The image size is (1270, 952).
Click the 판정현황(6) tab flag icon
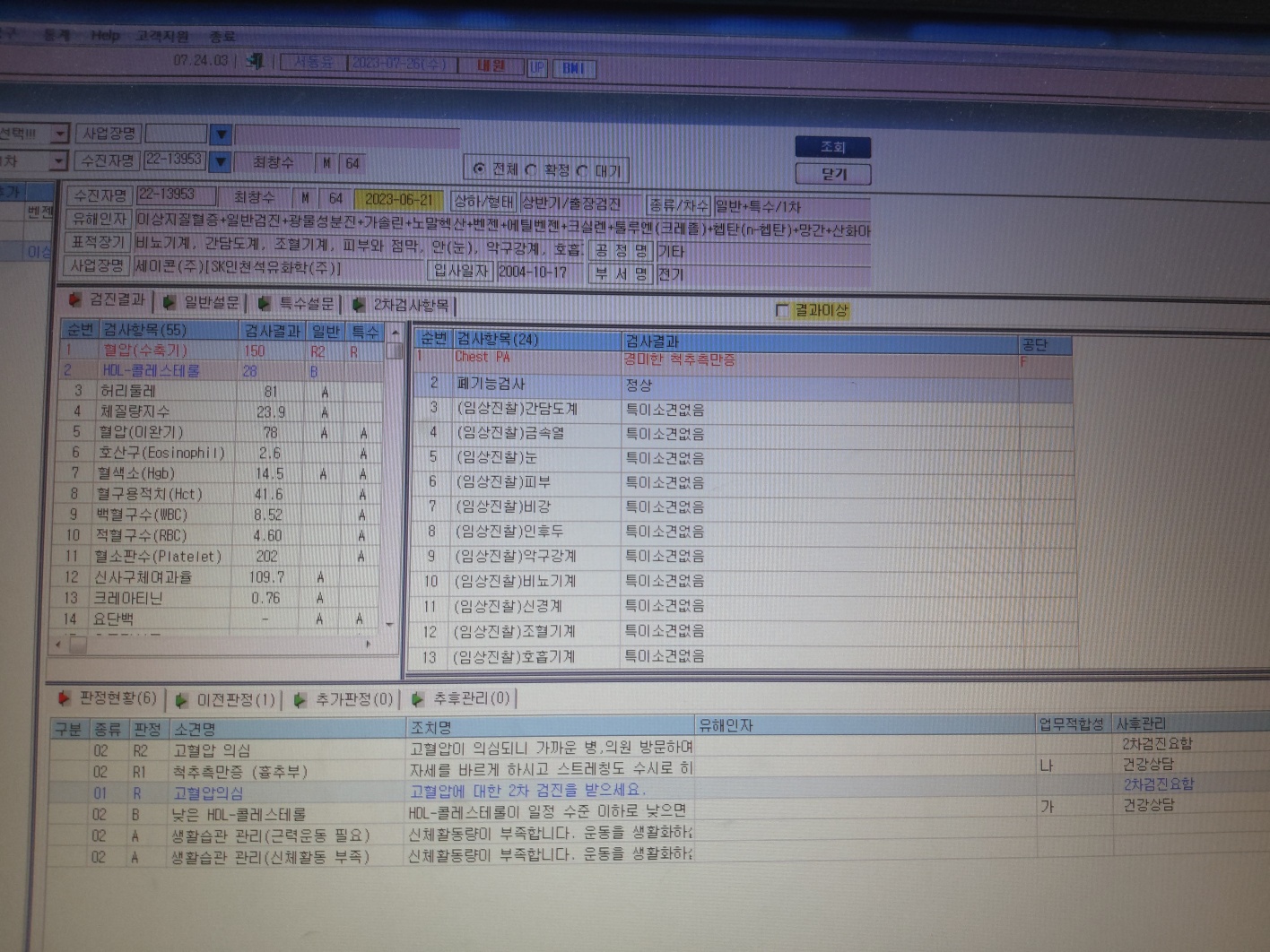pyautogui.click(x=65, y=698)
